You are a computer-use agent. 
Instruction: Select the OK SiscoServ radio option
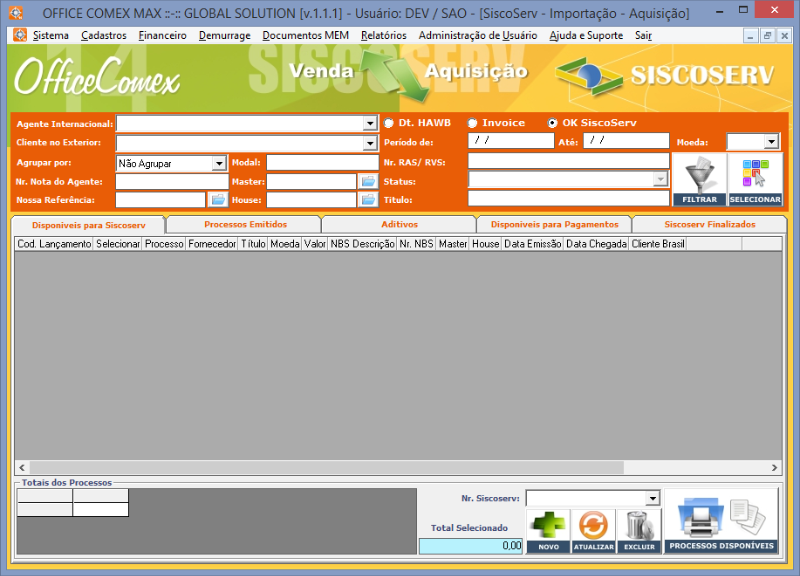tap(553, 123)
